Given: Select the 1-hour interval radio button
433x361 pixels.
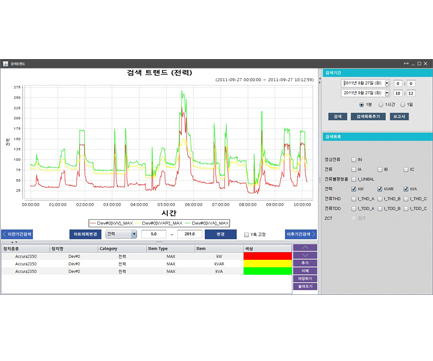Looking at the screenshot, I should click(380, 105).
